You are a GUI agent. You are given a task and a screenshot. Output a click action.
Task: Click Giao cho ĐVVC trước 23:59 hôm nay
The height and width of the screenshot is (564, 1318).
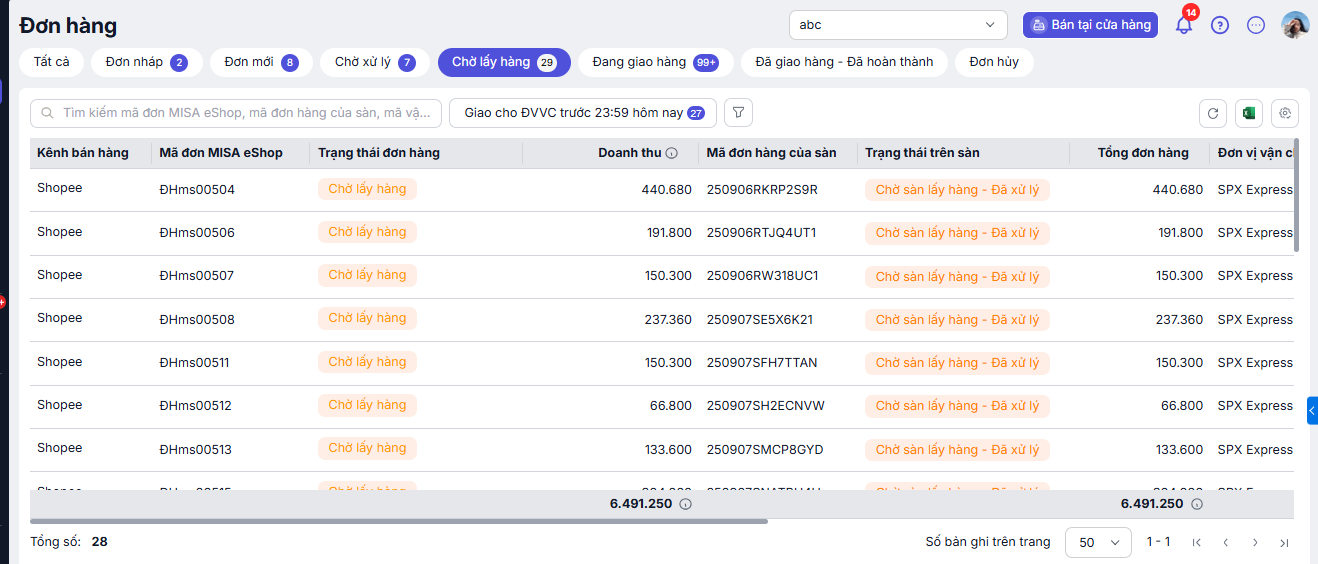click(583, 113)
